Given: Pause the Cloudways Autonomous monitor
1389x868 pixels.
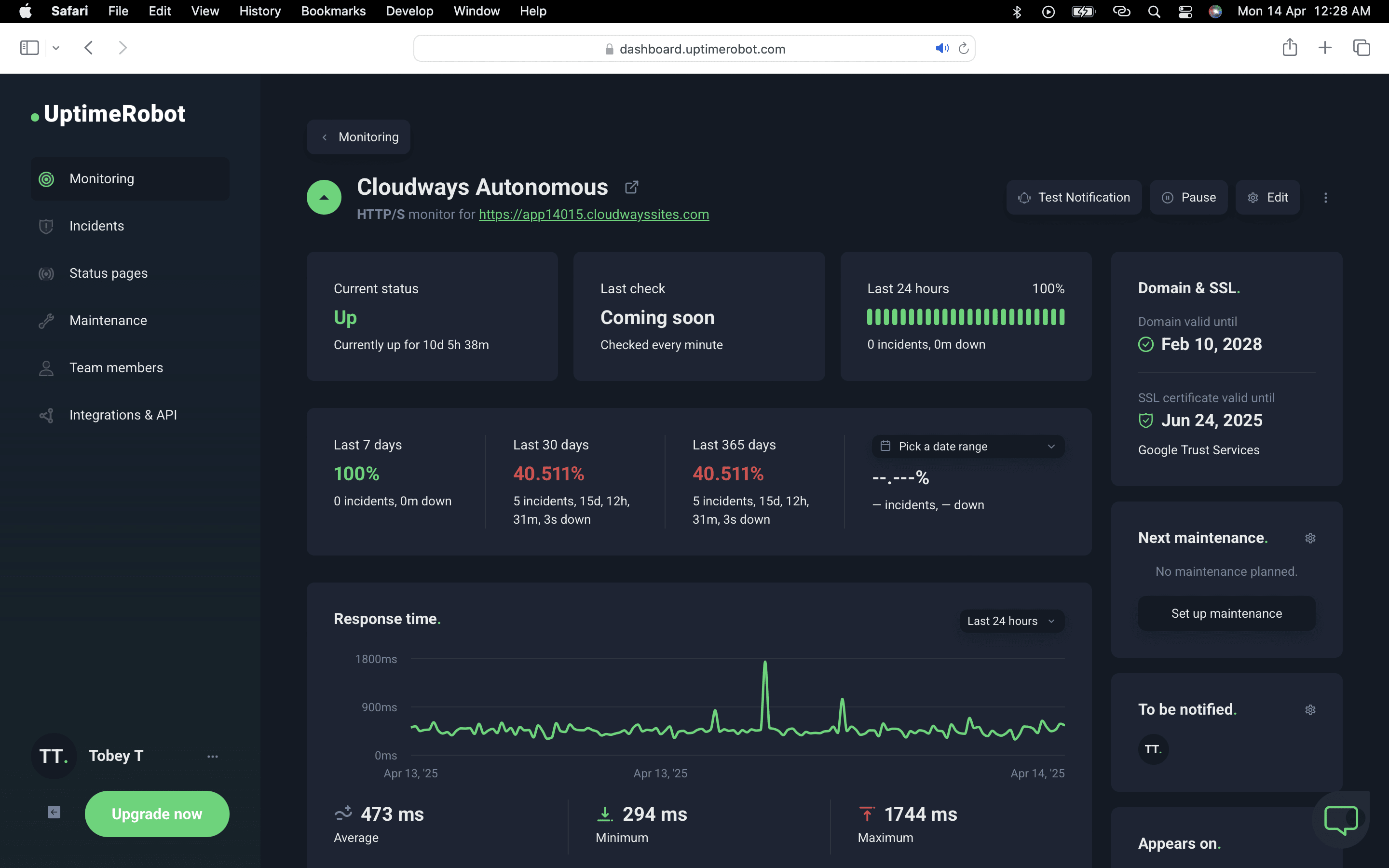Looking at the screenshot, I should (x=1188, y=198).
